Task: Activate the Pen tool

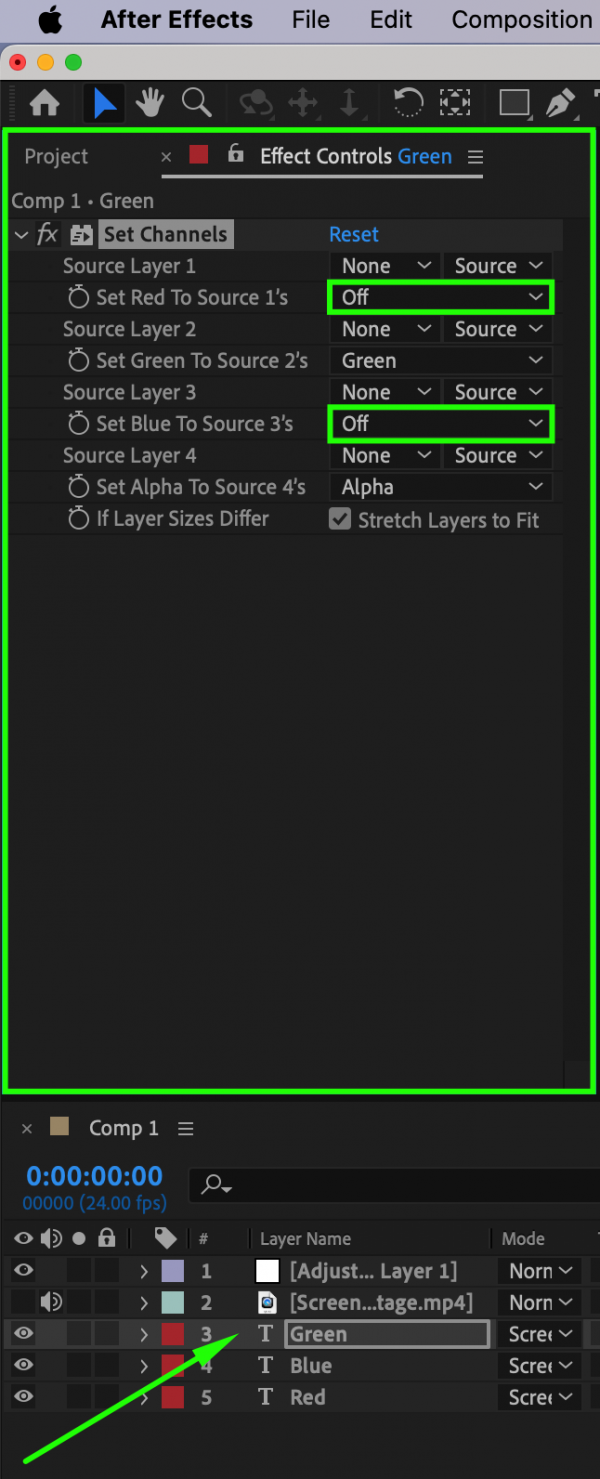Action: [x=561, y=103]
